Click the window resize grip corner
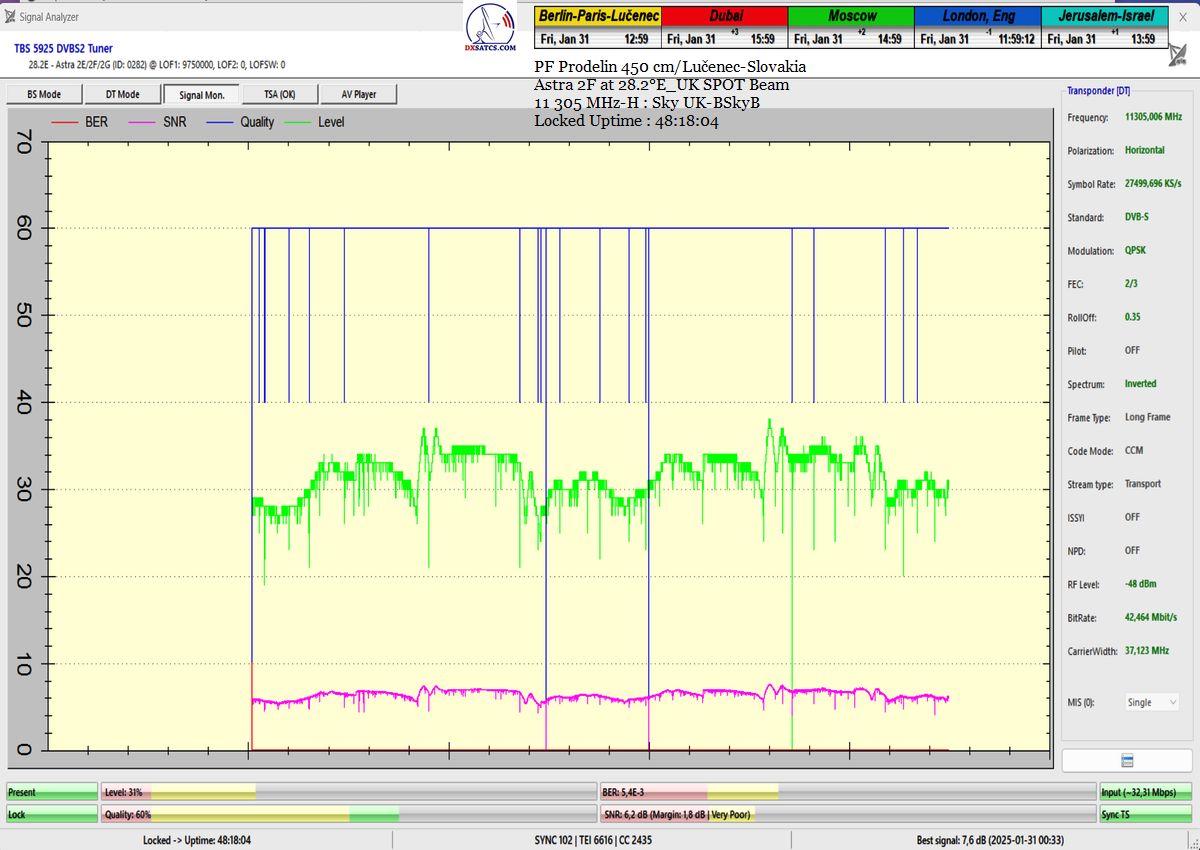The image size is (1200, 850). pyautogui.click(x=1191, y=841)
